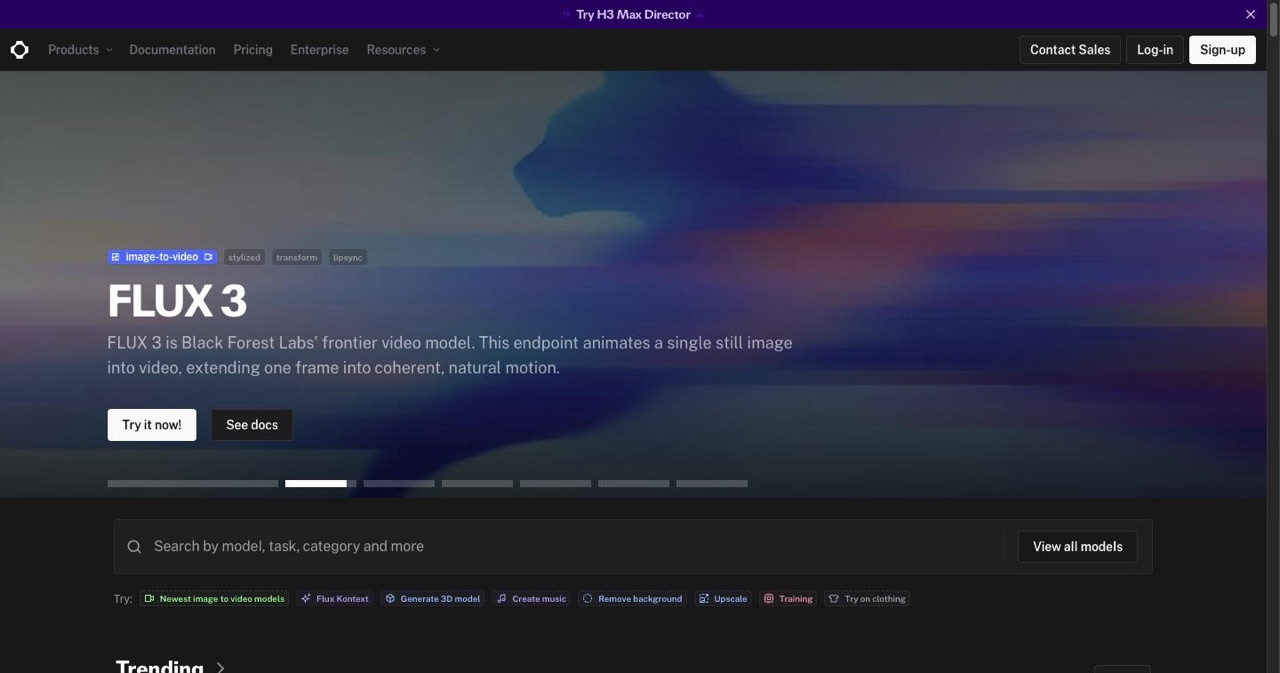Go to Pricing
Viewport: 1280px width, 673px height.
(253, 50)
